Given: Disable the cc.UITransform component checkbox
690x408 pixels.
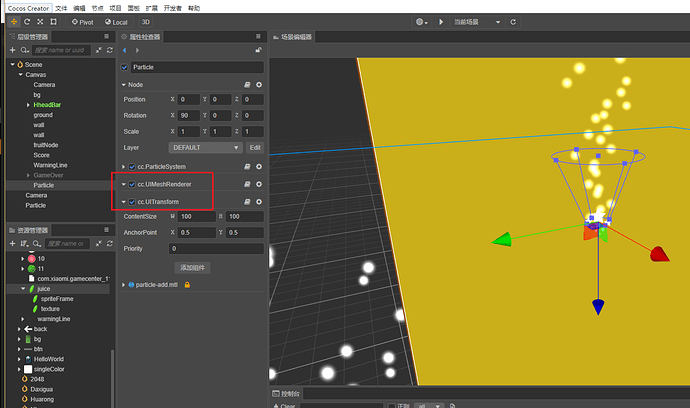Looking at the screenshot, I should pyautogui.click(x=132, y=202).
